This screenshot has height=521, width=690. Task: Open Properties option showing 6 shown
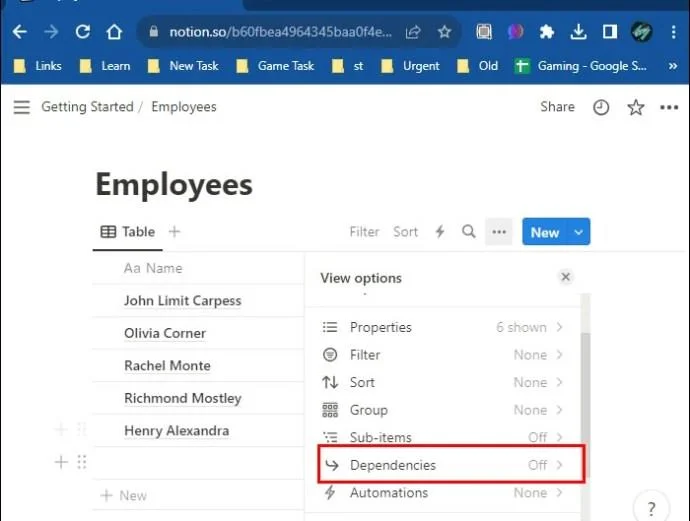pyautogui.click(x=443, y=327)
